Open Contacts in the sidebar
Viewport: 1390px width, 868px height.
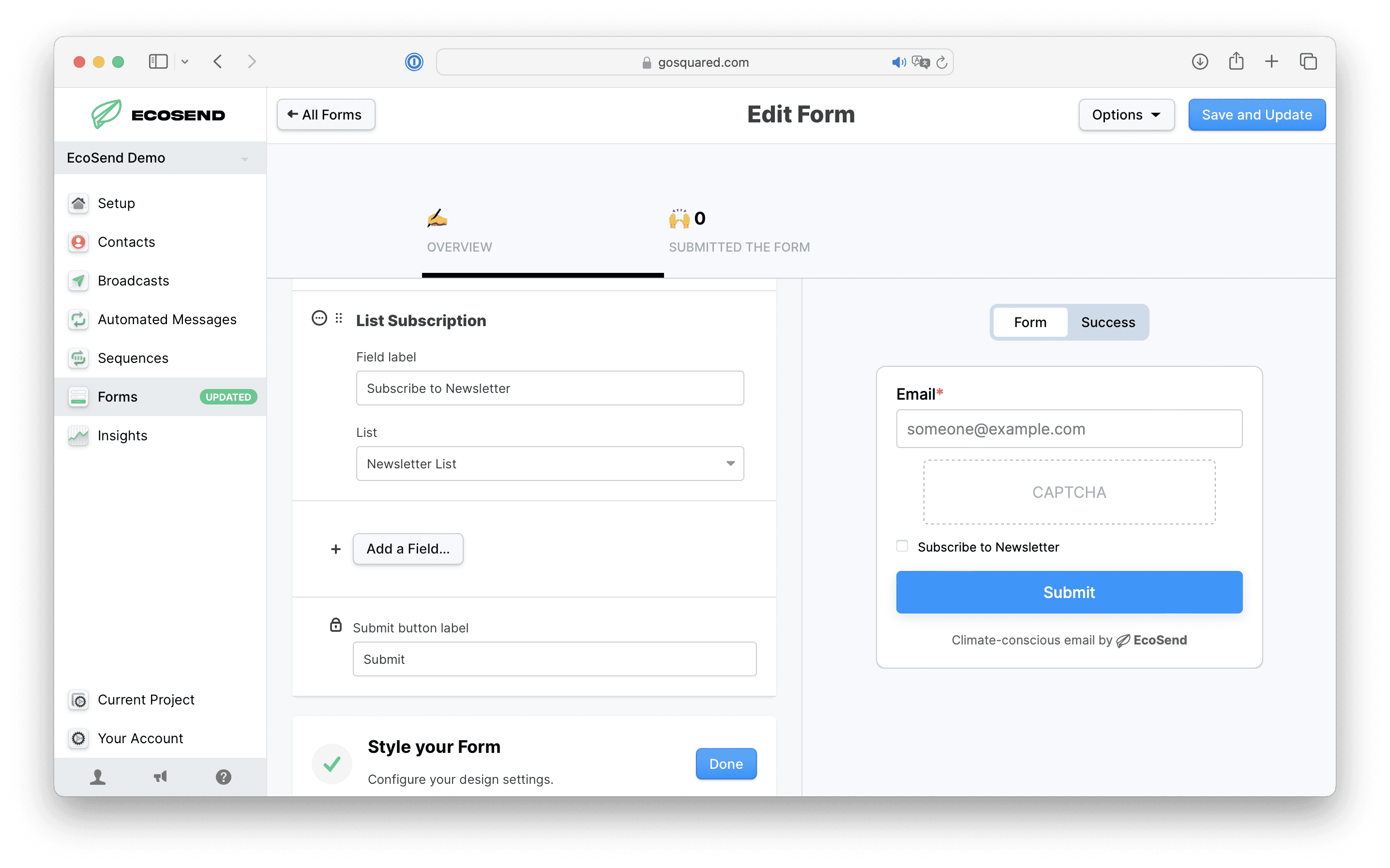[160, 242]
